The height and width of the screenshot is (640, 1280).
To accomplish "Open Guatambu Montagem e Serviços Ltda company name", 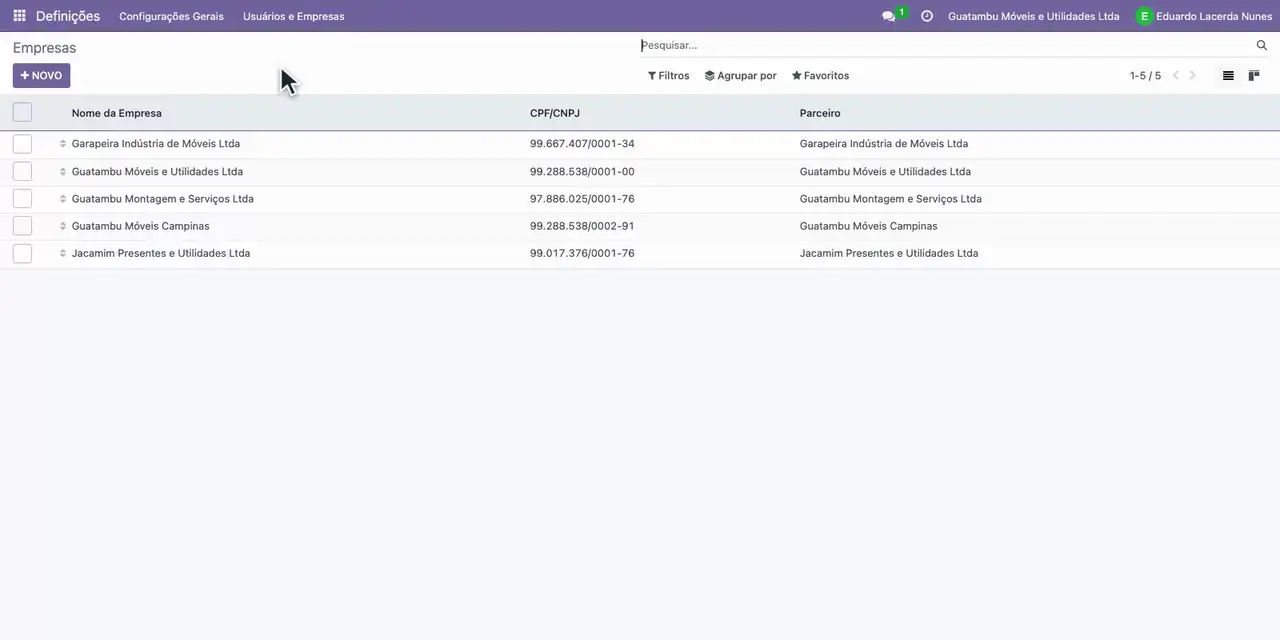I will (x=163, y=199).
